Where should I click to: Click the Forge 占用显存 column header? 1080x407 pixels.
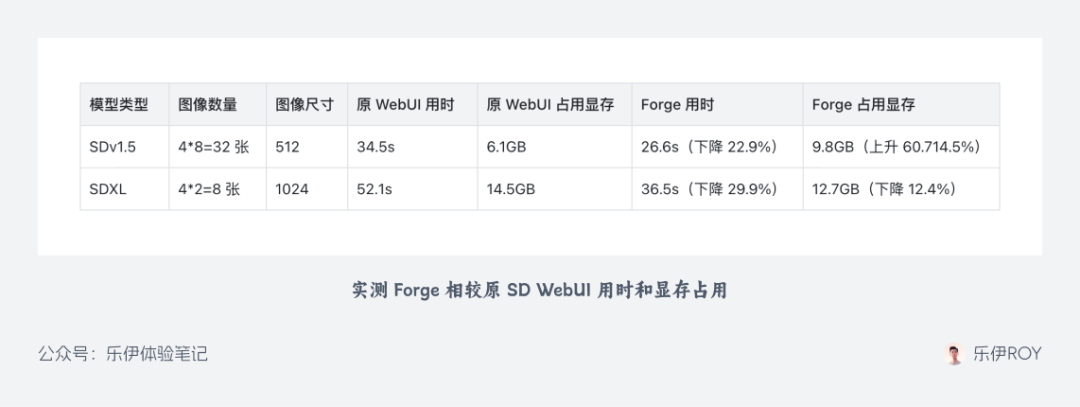[864, 105]
